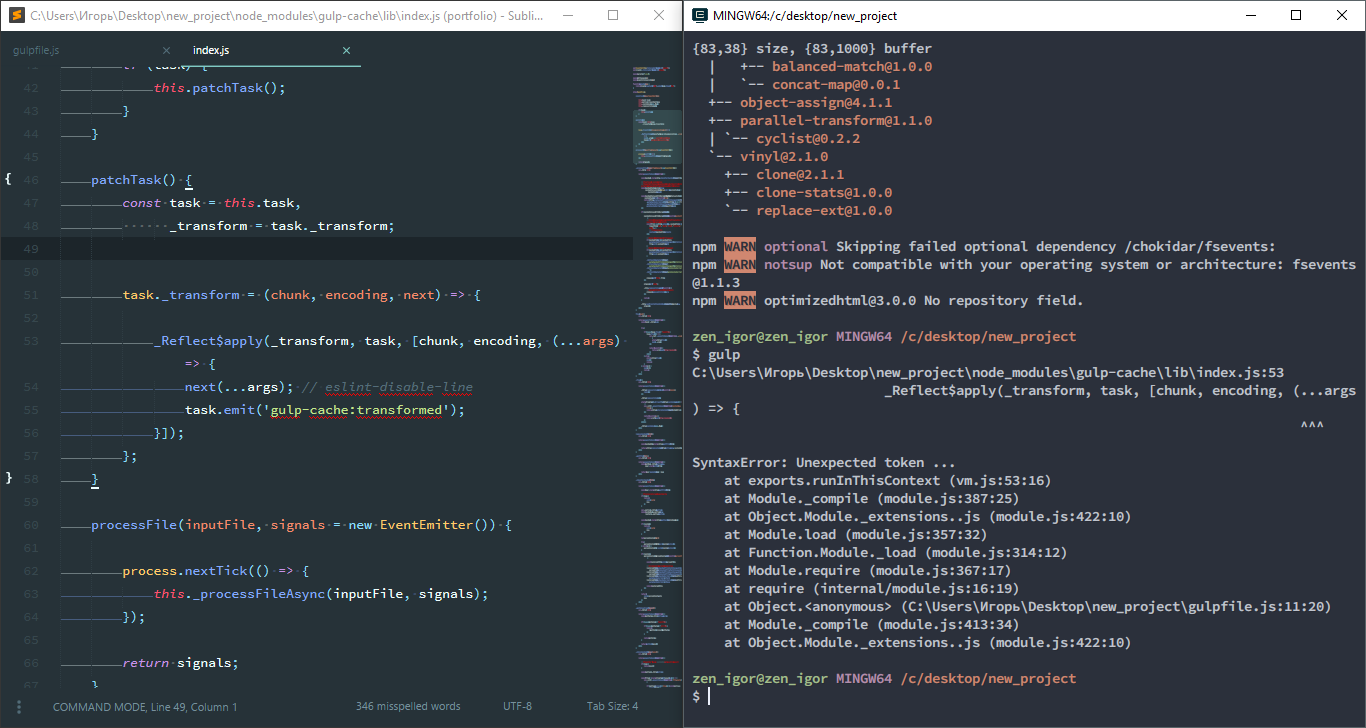Click the word _Reflect$apply in the editor
The height and width of the screenshot is (728, 1366).
208,341
